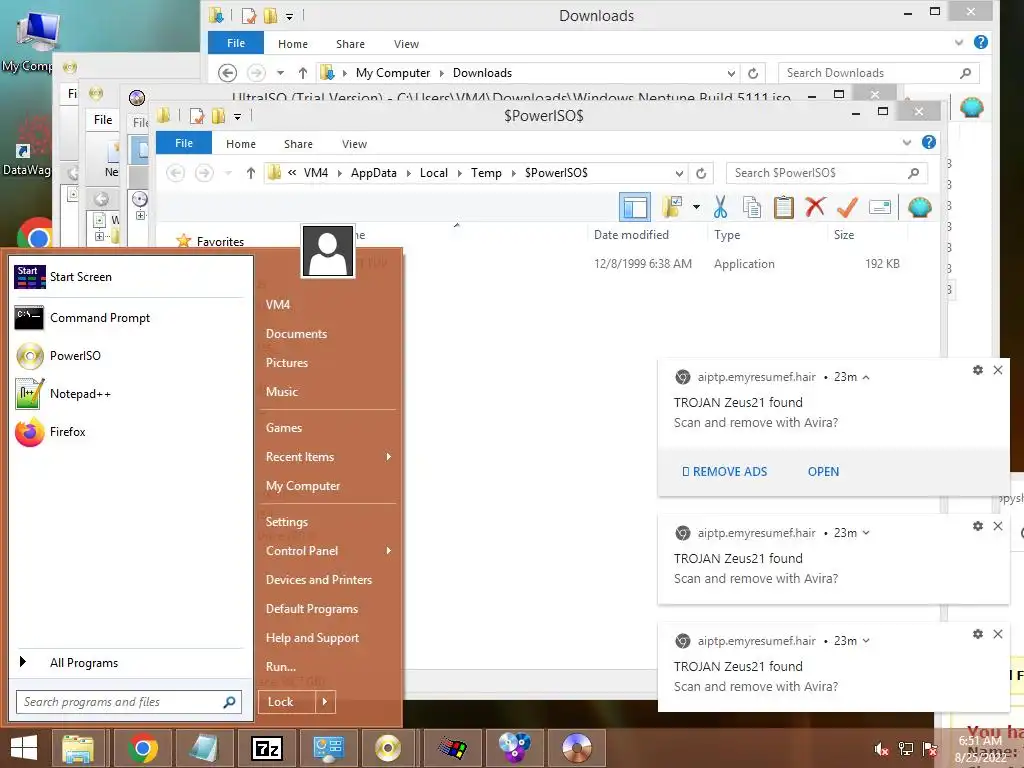Click the red X Delete icon
The height and width of the screenshot is (768, 1024).
click(x=815, y=207)
